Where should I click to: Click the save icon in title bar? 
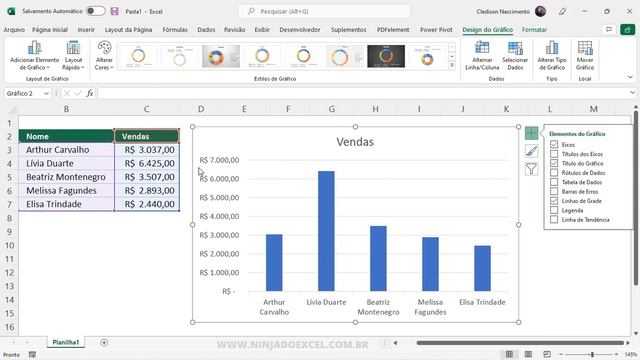coord(115,11)
